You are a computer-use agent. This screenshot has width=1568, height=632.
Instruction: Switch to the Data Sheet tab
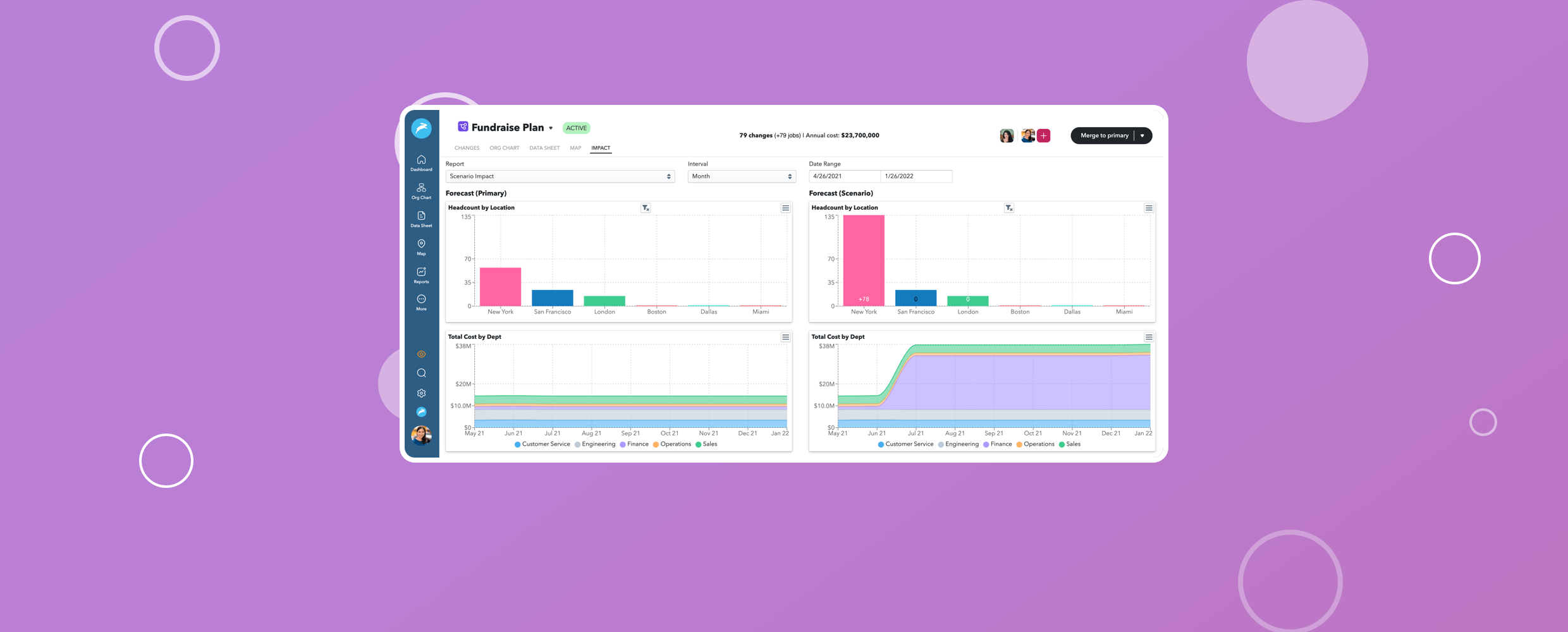tap(544, 148)
